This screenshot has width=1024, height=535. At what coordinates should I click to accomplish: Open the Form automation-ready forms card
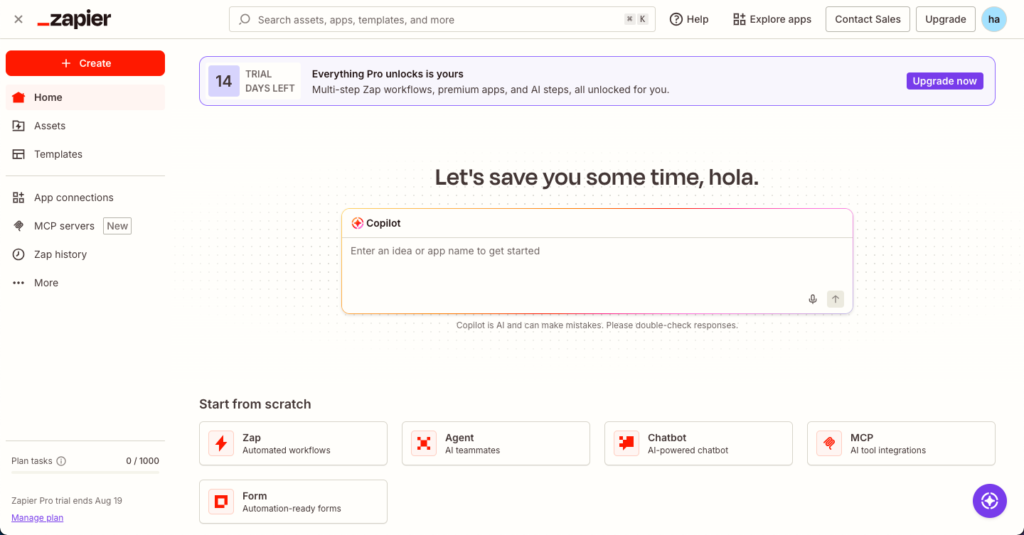click(x=293, y=502)
